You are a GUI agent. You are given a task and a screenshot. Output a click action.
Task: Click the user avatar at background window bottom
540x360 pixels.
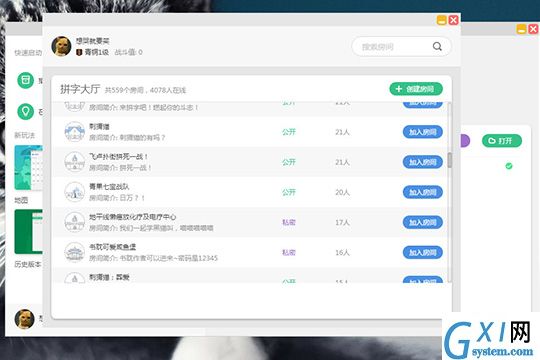pos(24,319)
